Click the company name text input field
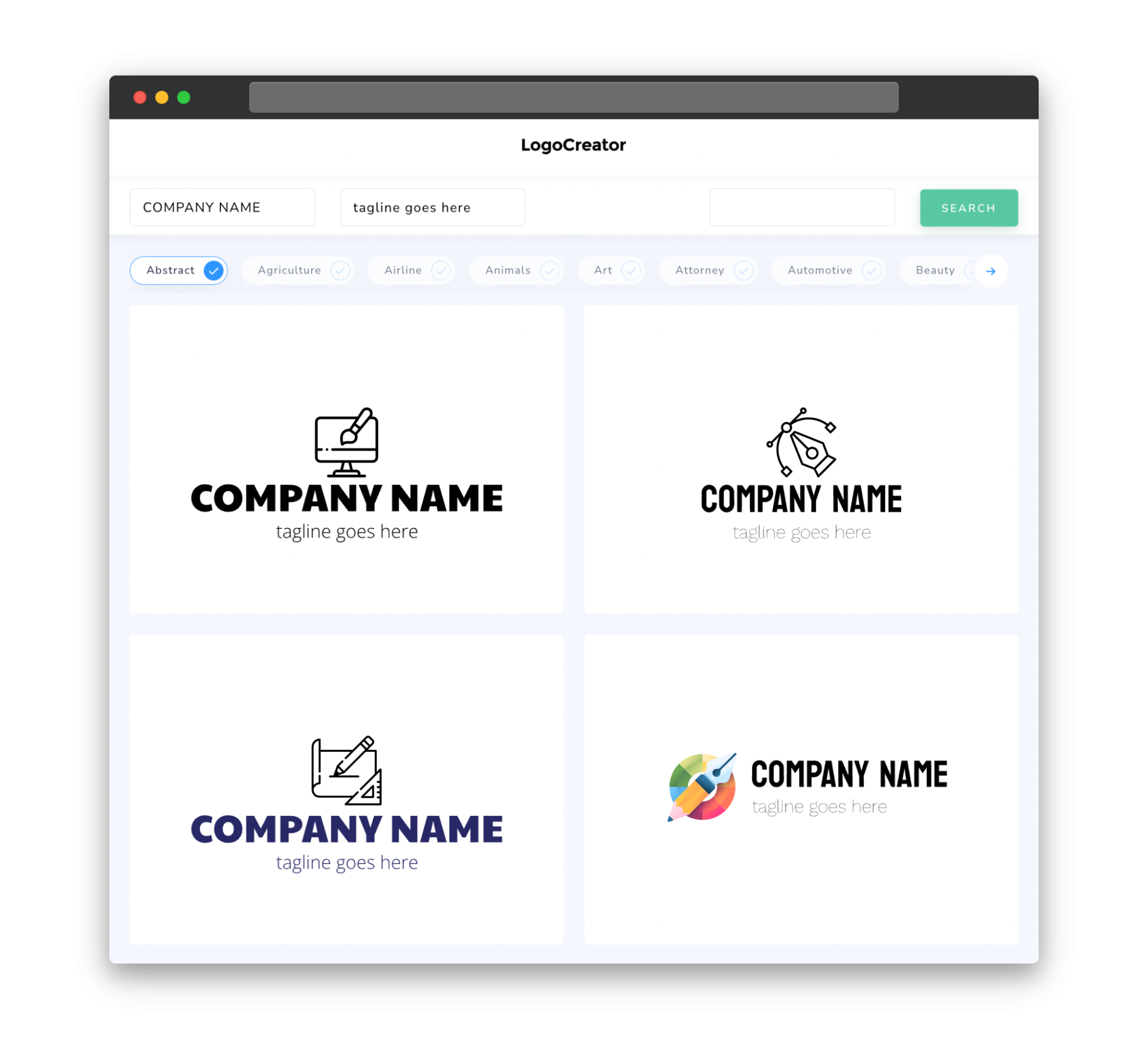Viewport: 1148px width, 1039px height. tap(224, 207)
